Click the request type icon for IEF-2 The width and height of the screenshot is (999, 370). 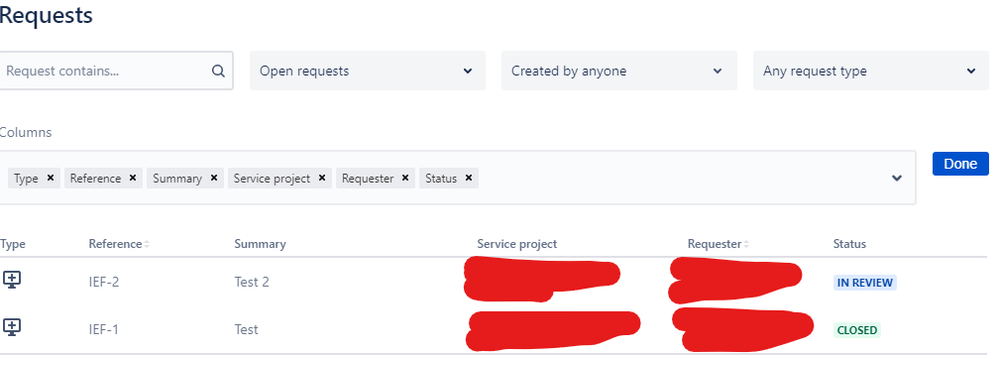click(12, 280)
